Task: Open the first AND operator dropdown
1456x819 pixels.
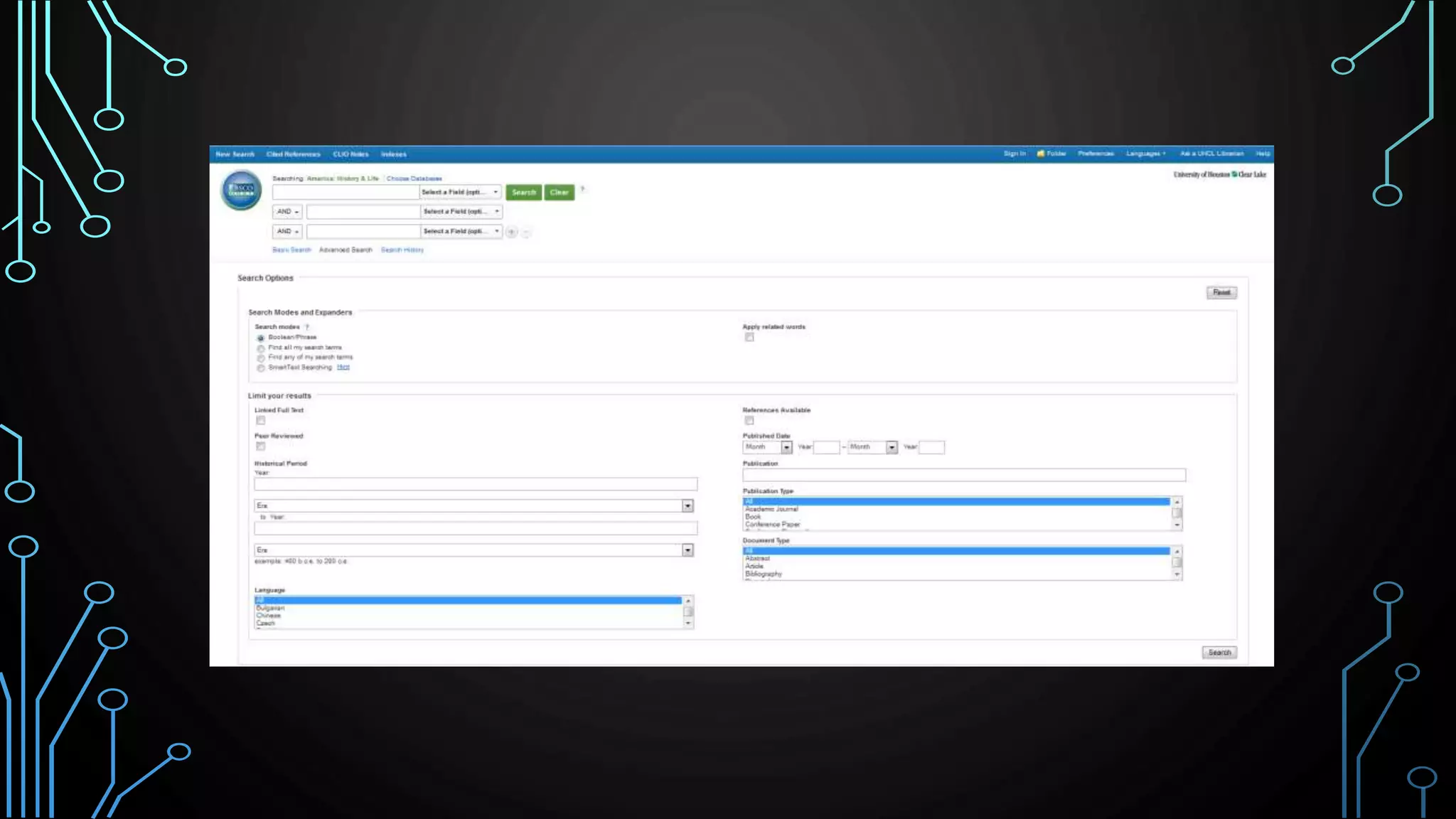Action: pyautogui.click(x=288, y=212)
